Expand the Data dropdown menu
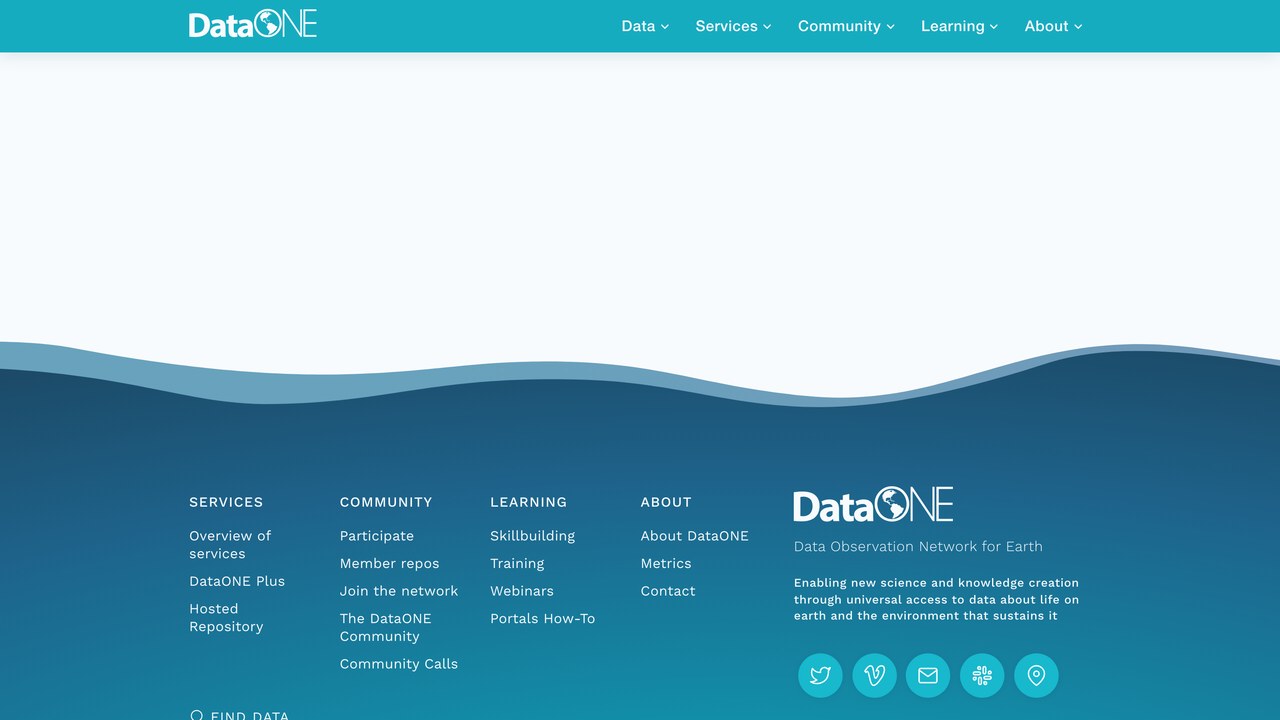1280x720 pixels. [x=645, y=26]
